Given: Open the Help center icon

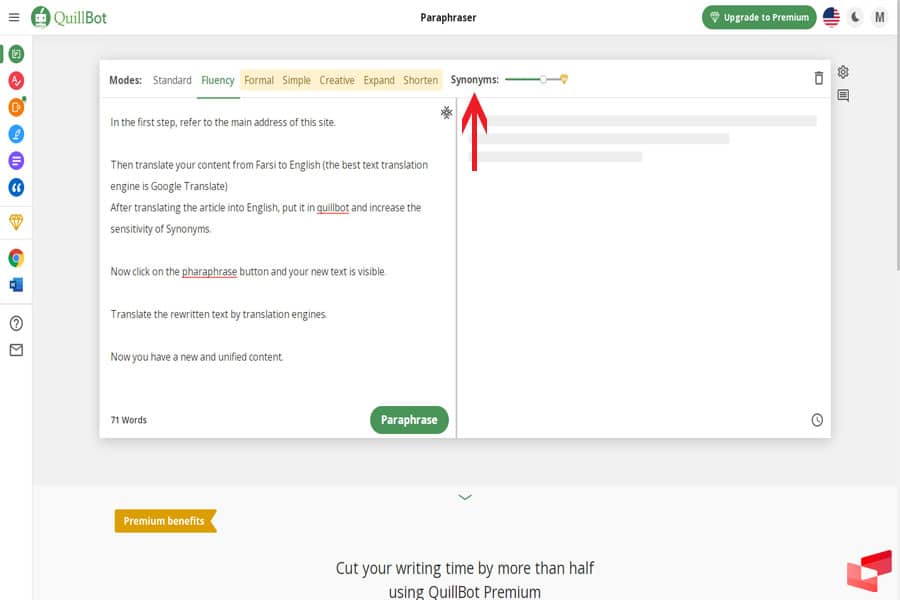Looking at the screenshot, I should pos(16,323).
